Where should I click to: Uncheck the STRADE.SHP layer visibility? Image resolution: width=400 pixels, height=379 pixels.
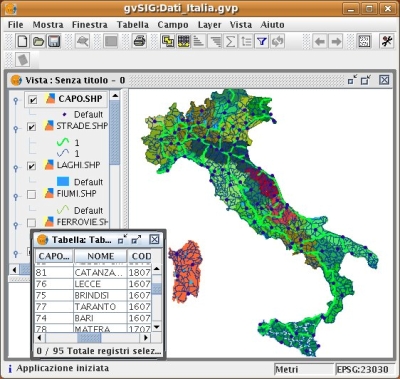tap(31, 127)
